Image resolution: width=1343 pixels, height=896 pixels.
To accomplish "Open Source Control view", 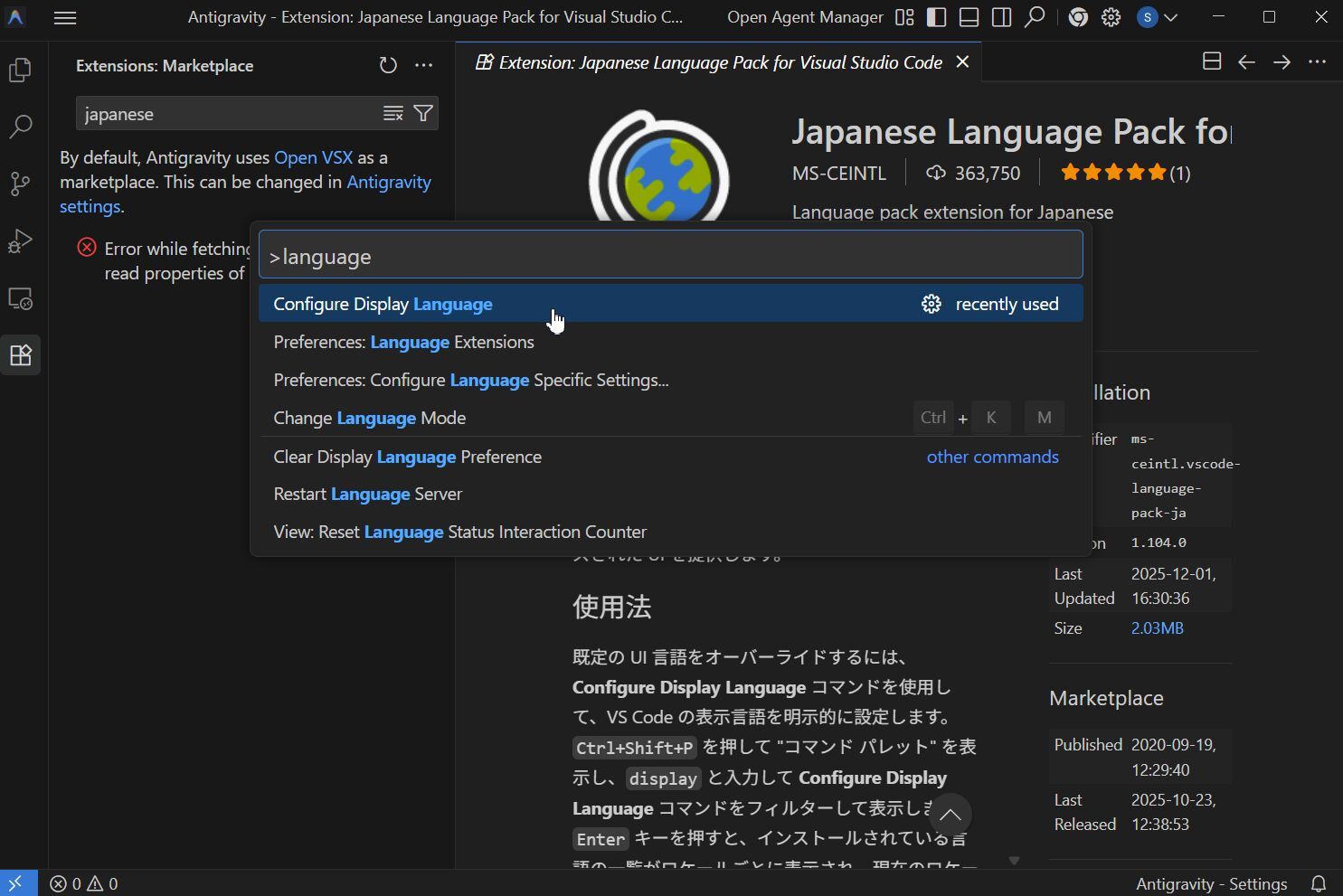I will tap(20, 184).
